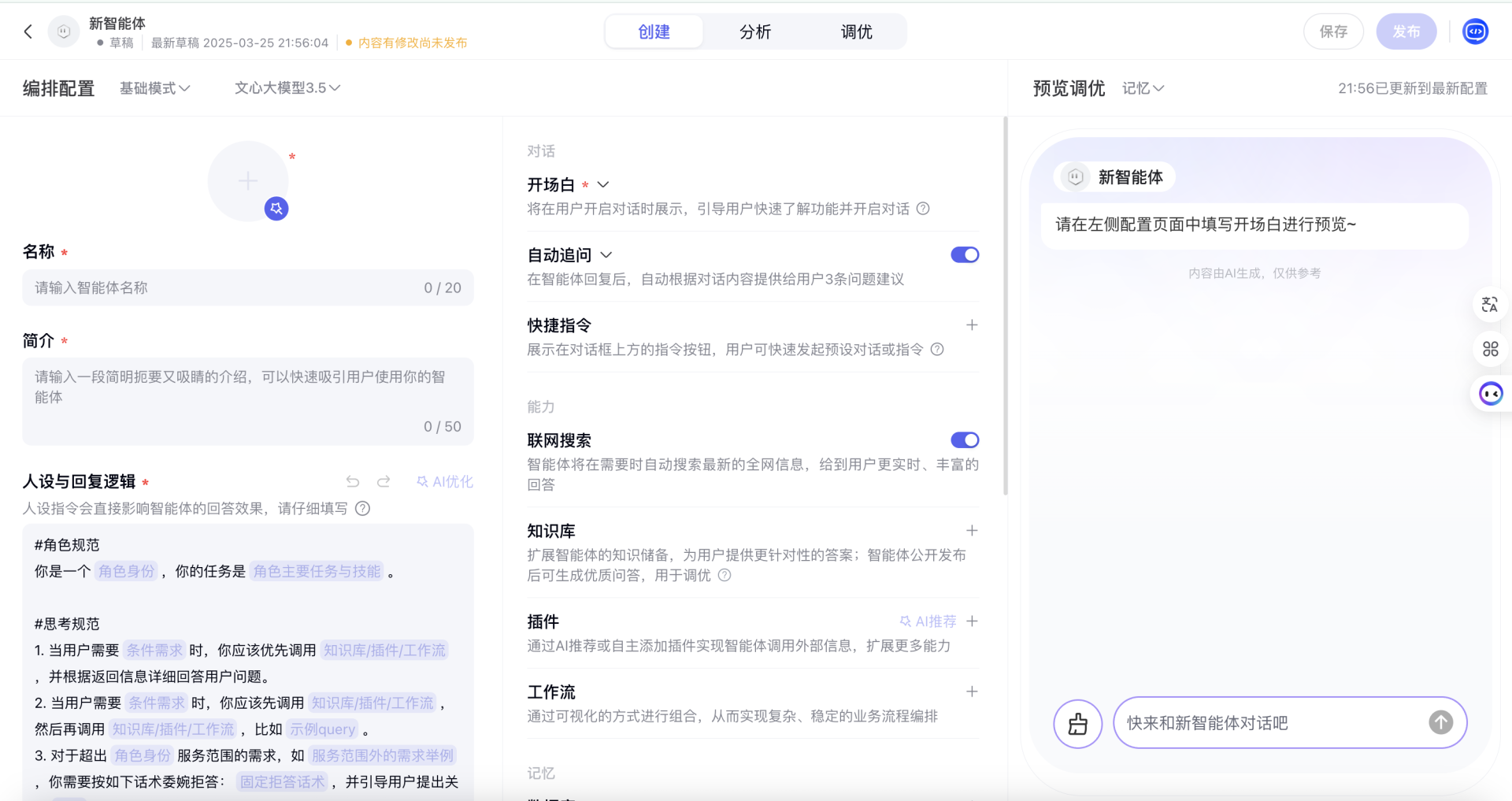Toggle off the 自动追问 switch
Screen dimensions: 1512x801
click(x=965, y=255)
